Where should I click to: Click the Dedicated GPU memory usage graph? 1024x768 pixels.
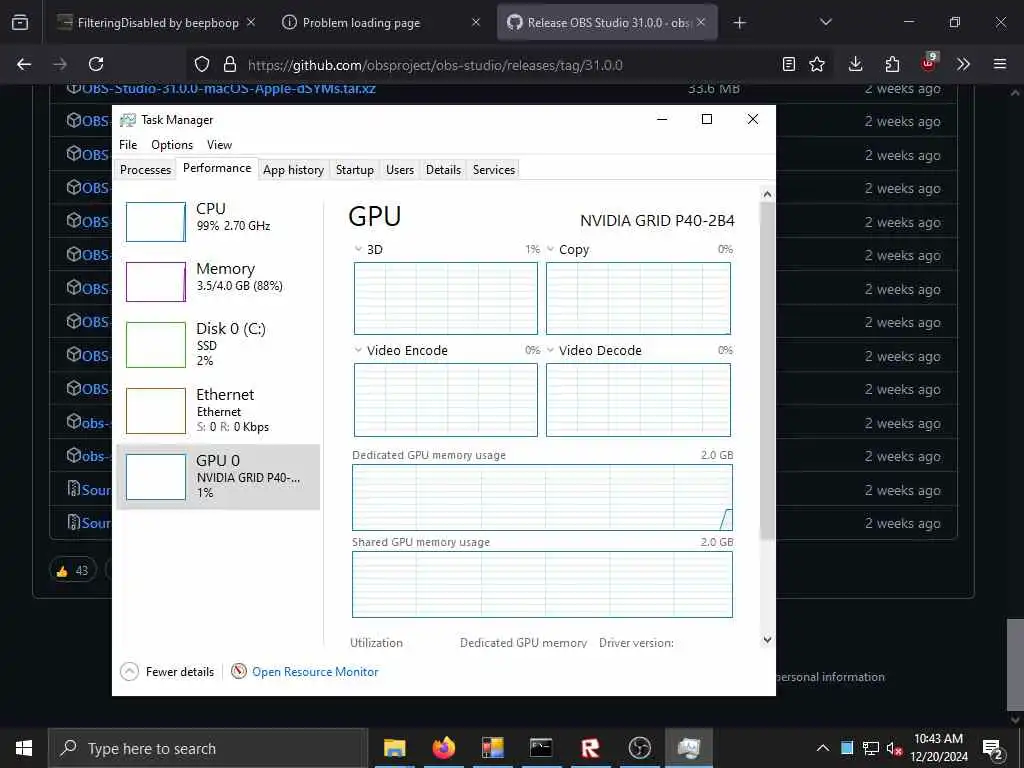pyautogui.click(x=542, y=497)
